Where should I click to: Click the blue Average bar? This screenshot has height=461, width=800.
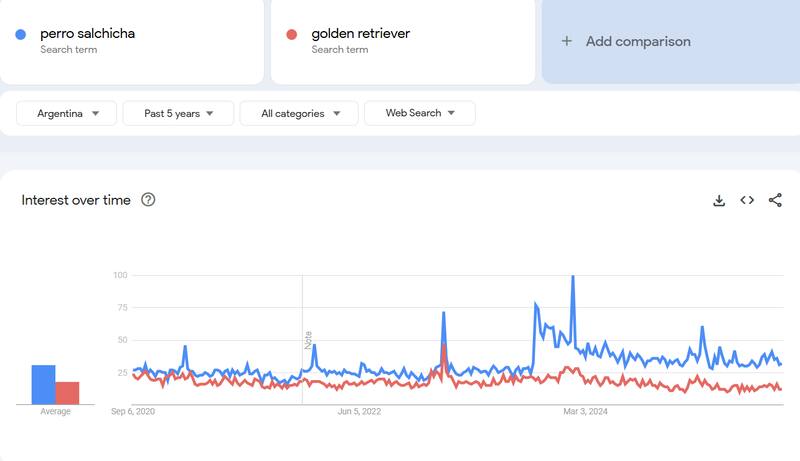tap(43, 384)
